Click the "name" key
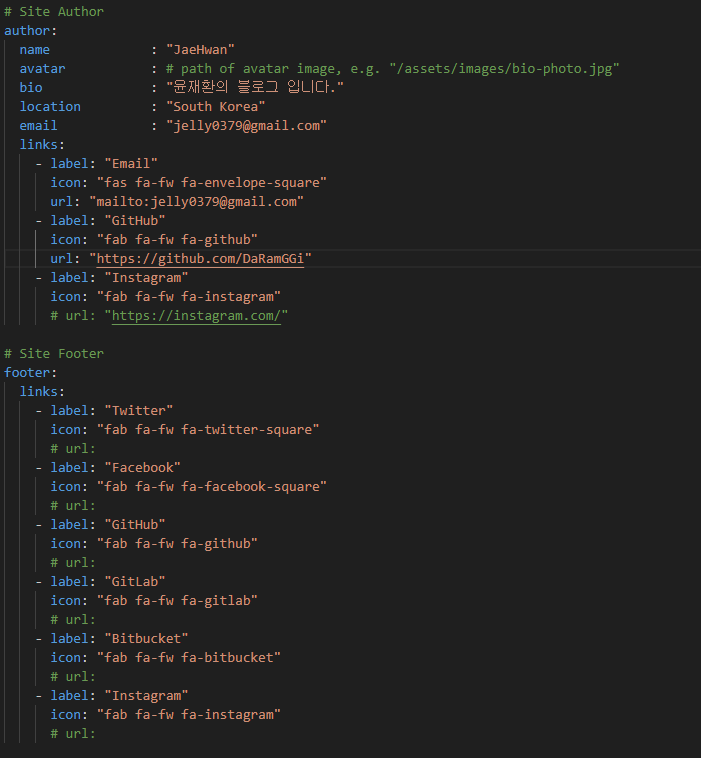This screenshot has width=701, height=758. click(34, 50)
